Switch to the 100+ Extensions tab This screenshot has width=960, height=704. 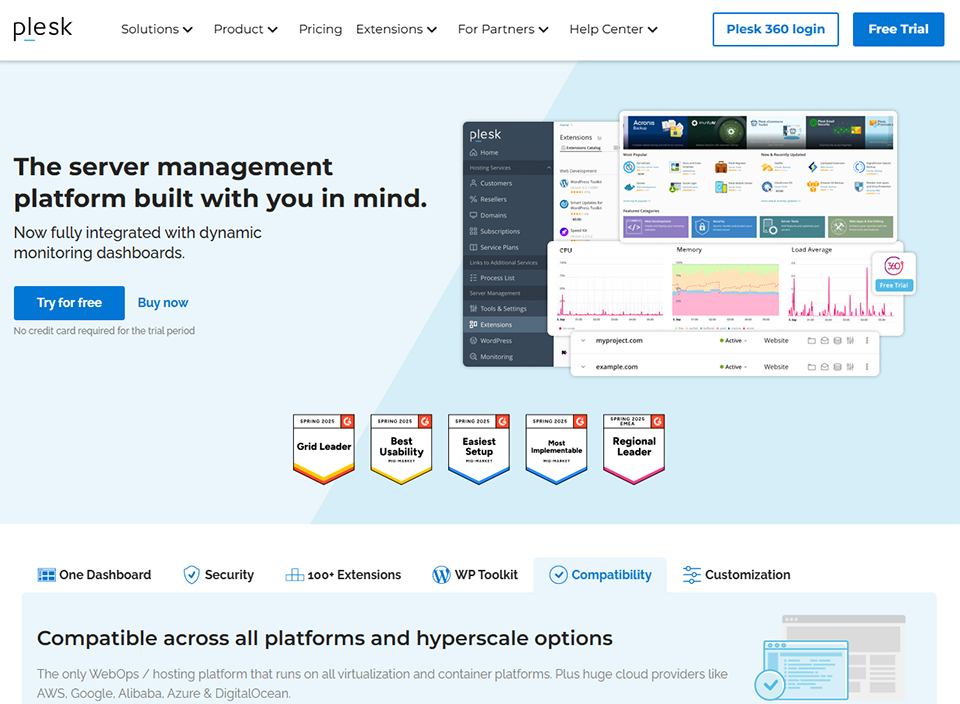[x=343, y=575]
